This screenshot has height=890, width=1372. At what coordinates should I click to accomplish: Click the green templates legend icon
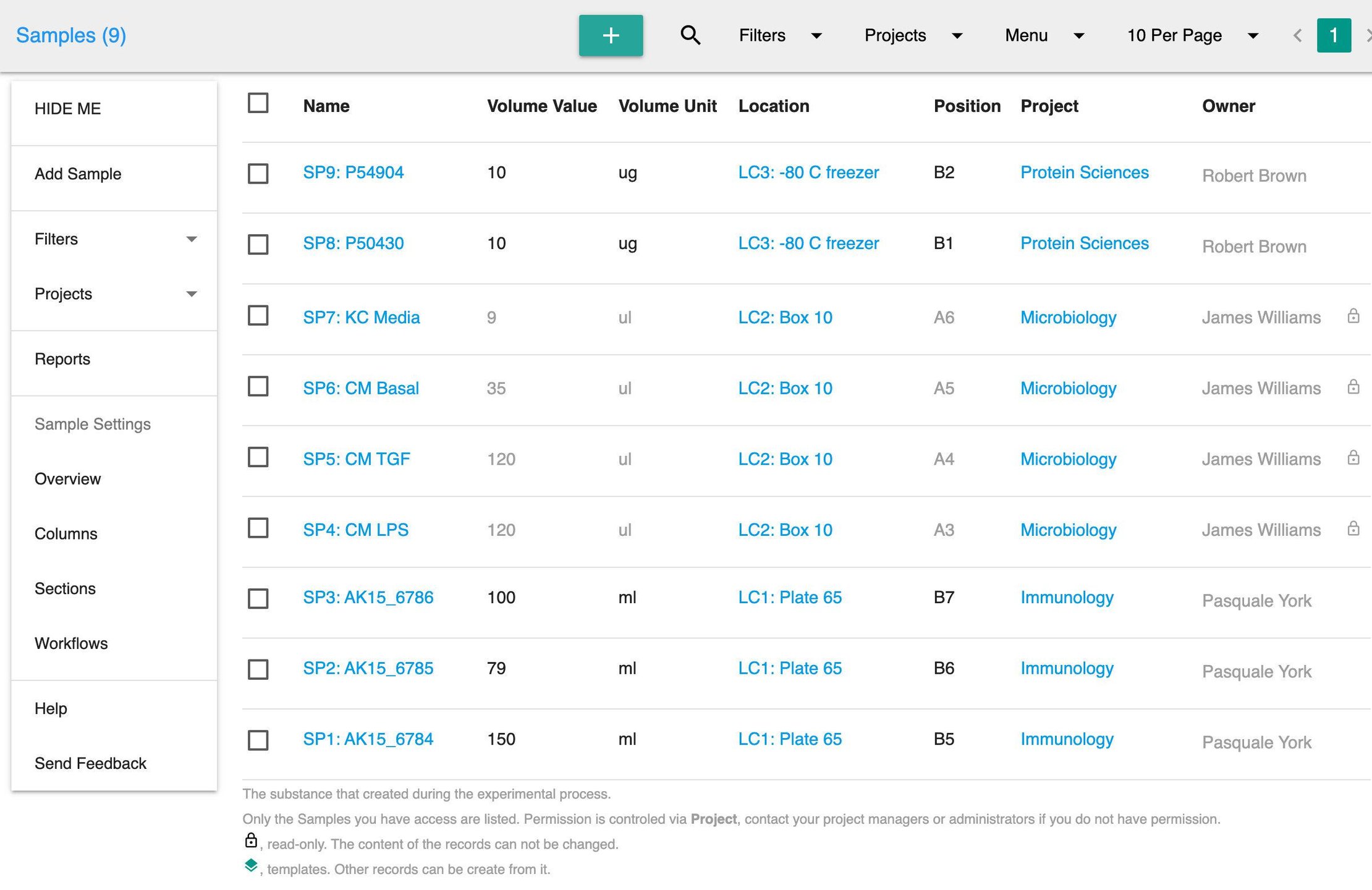pos(251,865)
